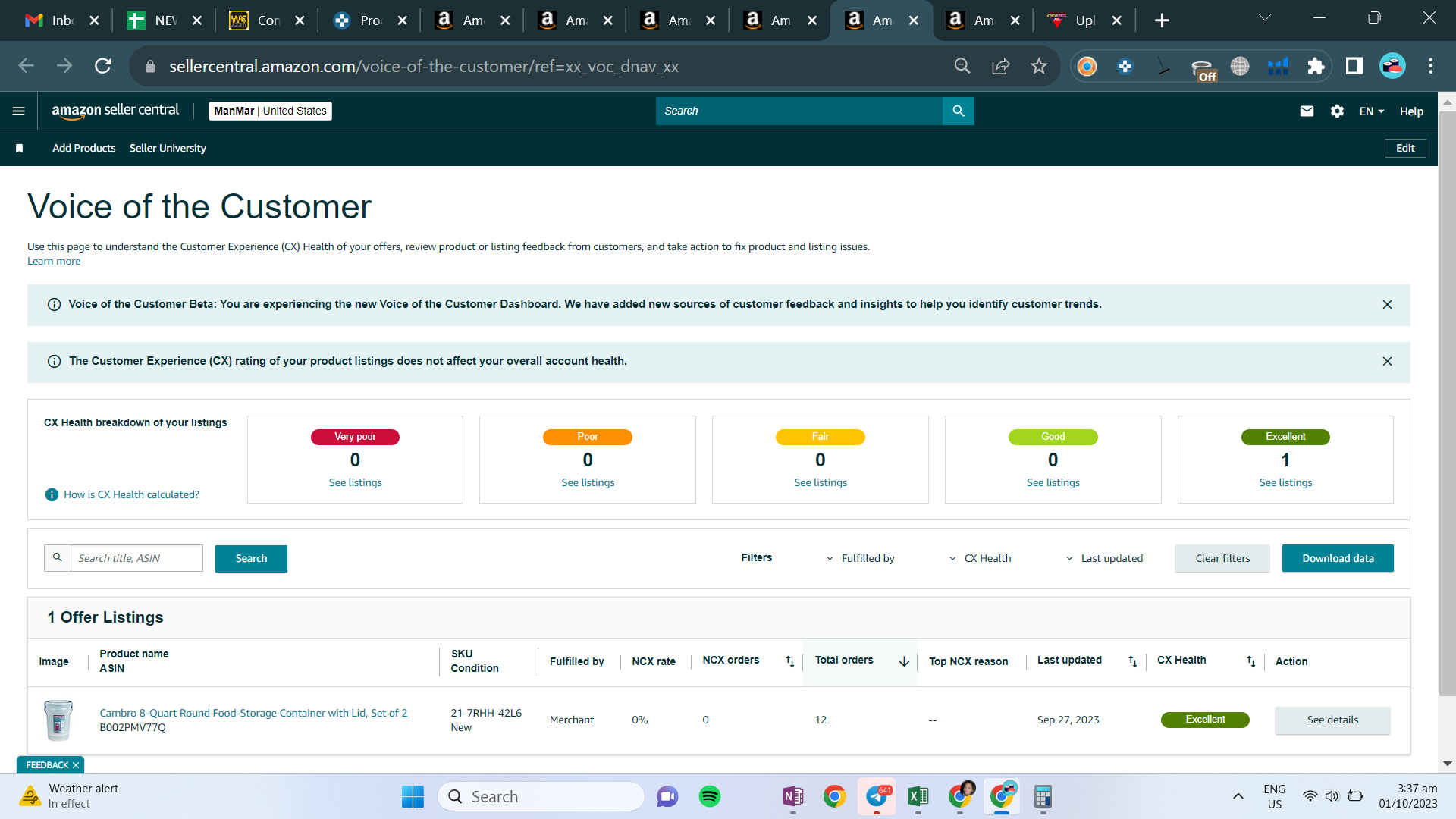The image size is (1456, 819).
Task: Sort by Total orders arrow
Action: tap(904, 662)
